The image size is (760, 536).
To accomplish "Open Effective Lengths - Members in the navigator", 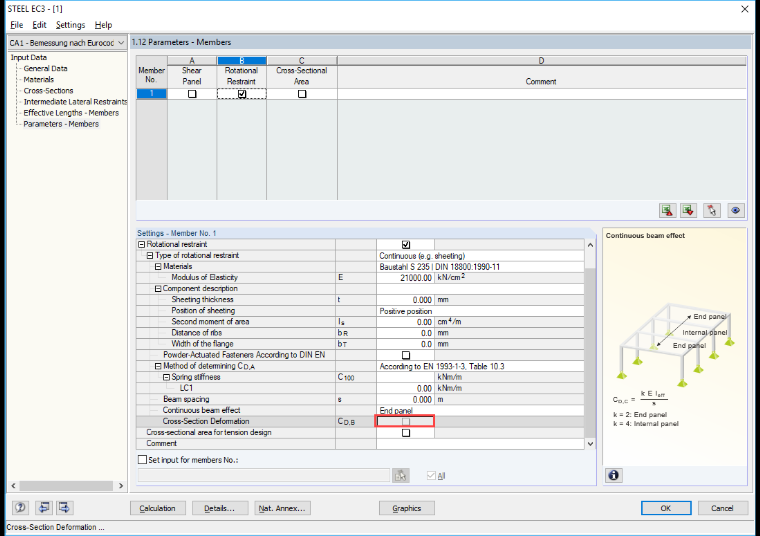I will click(71, 113).
